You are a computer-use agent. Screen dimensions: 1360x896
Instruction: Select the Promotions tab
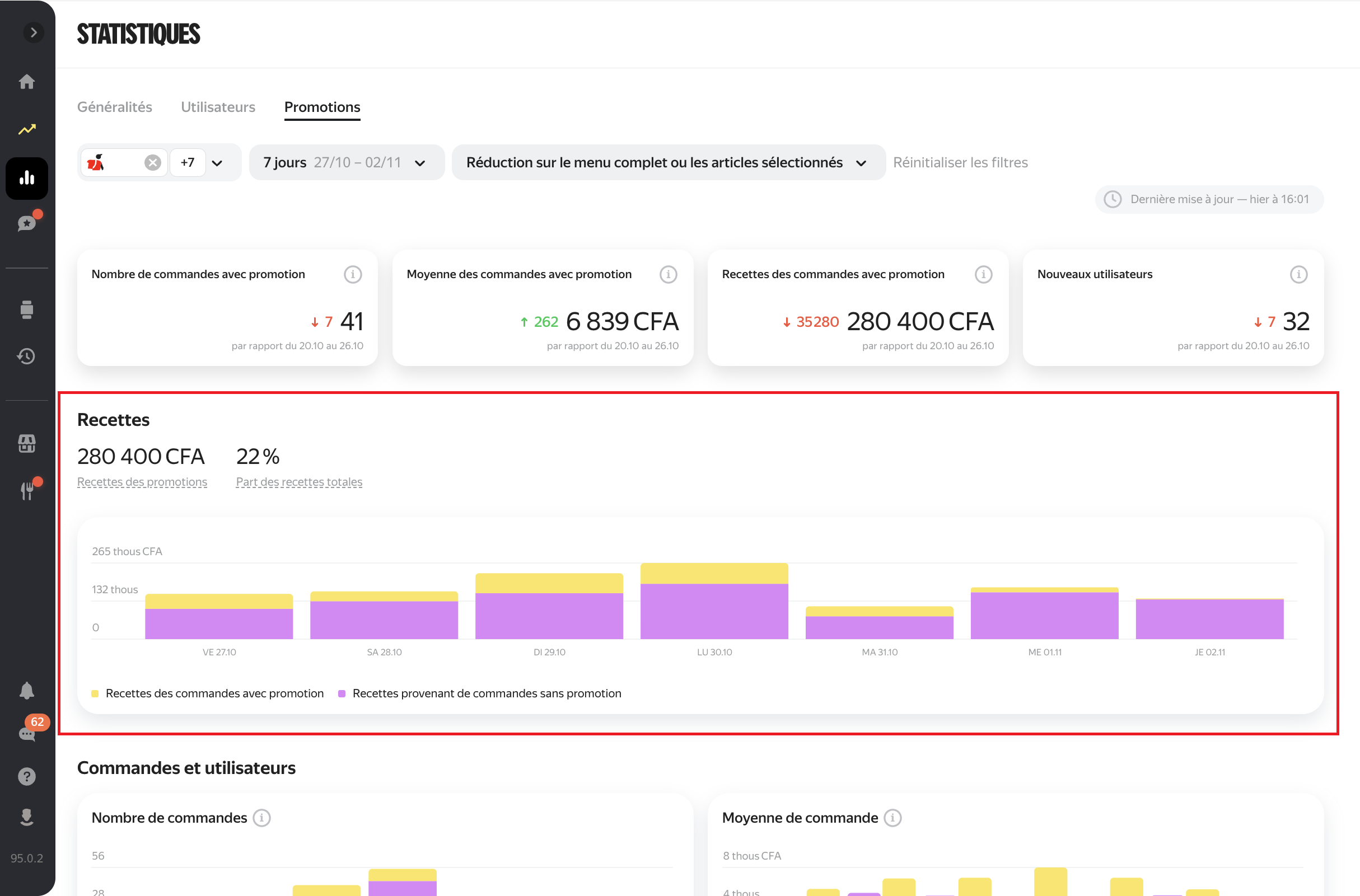[323, 107]
